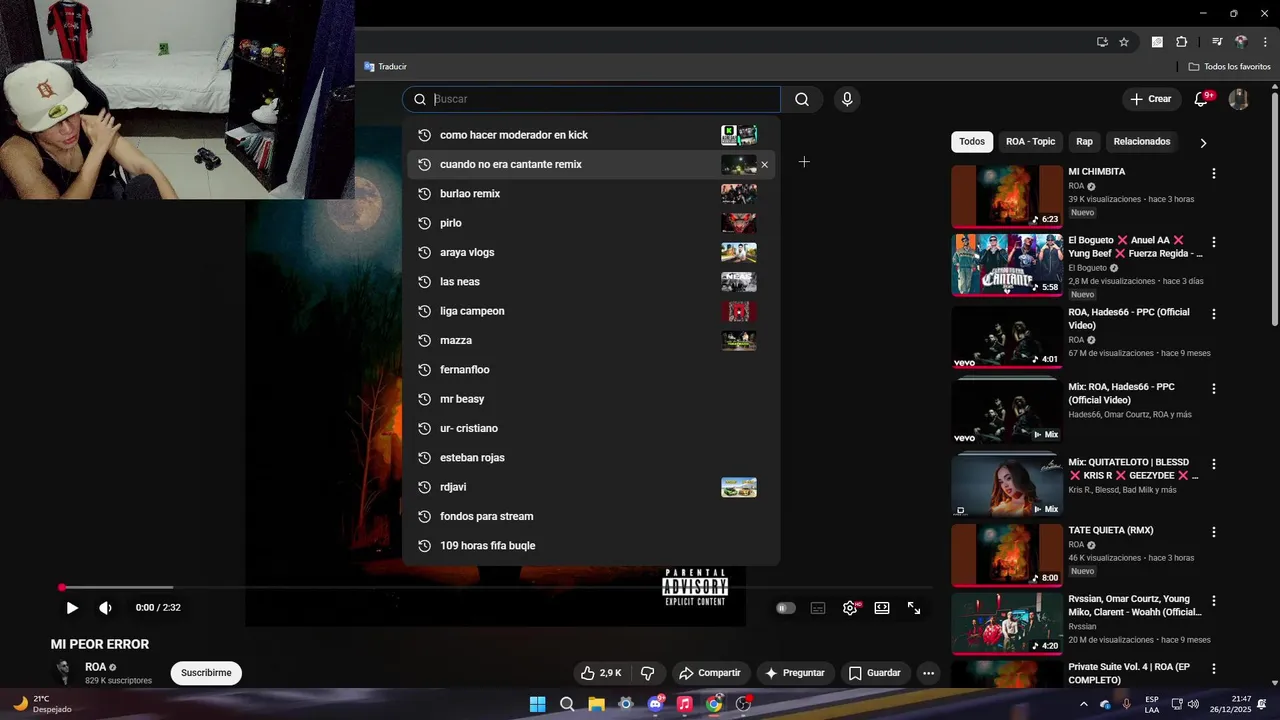Open options for Private Suite Vol. 4
Viewport: 1280px width, 720px height.
pyautogui.click(x=1214, y=669)
